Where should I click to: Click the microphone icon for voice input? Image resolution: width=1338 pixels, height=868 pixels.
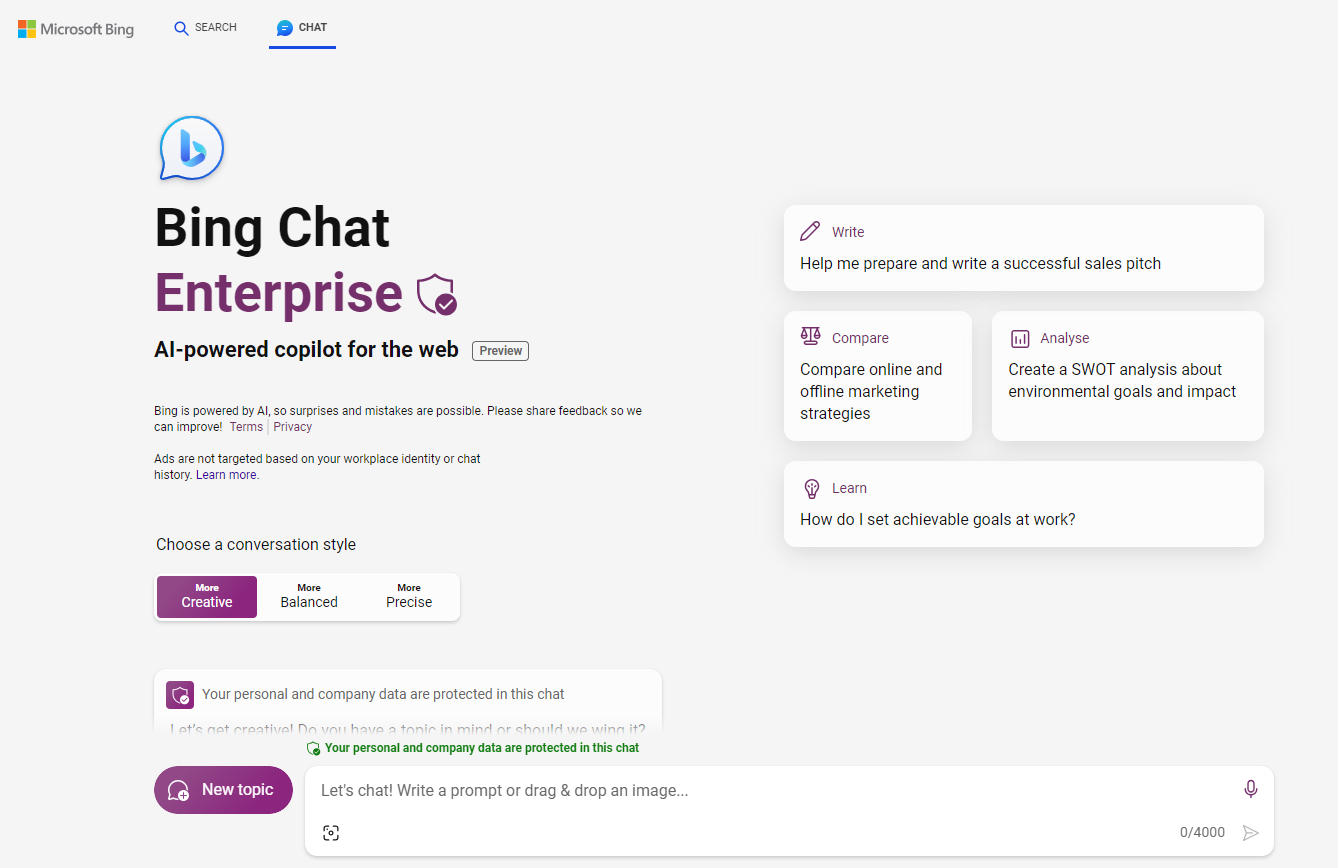[1250, 789]
